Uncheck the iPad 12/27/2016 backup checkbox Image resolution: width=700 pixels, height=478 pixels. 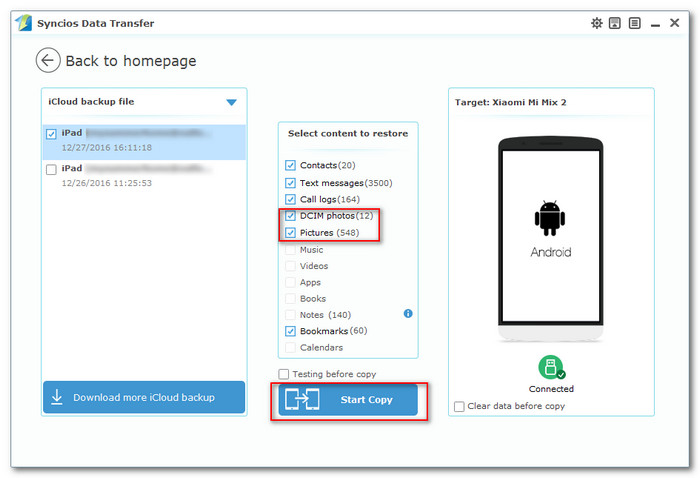(x=51, y=134)
